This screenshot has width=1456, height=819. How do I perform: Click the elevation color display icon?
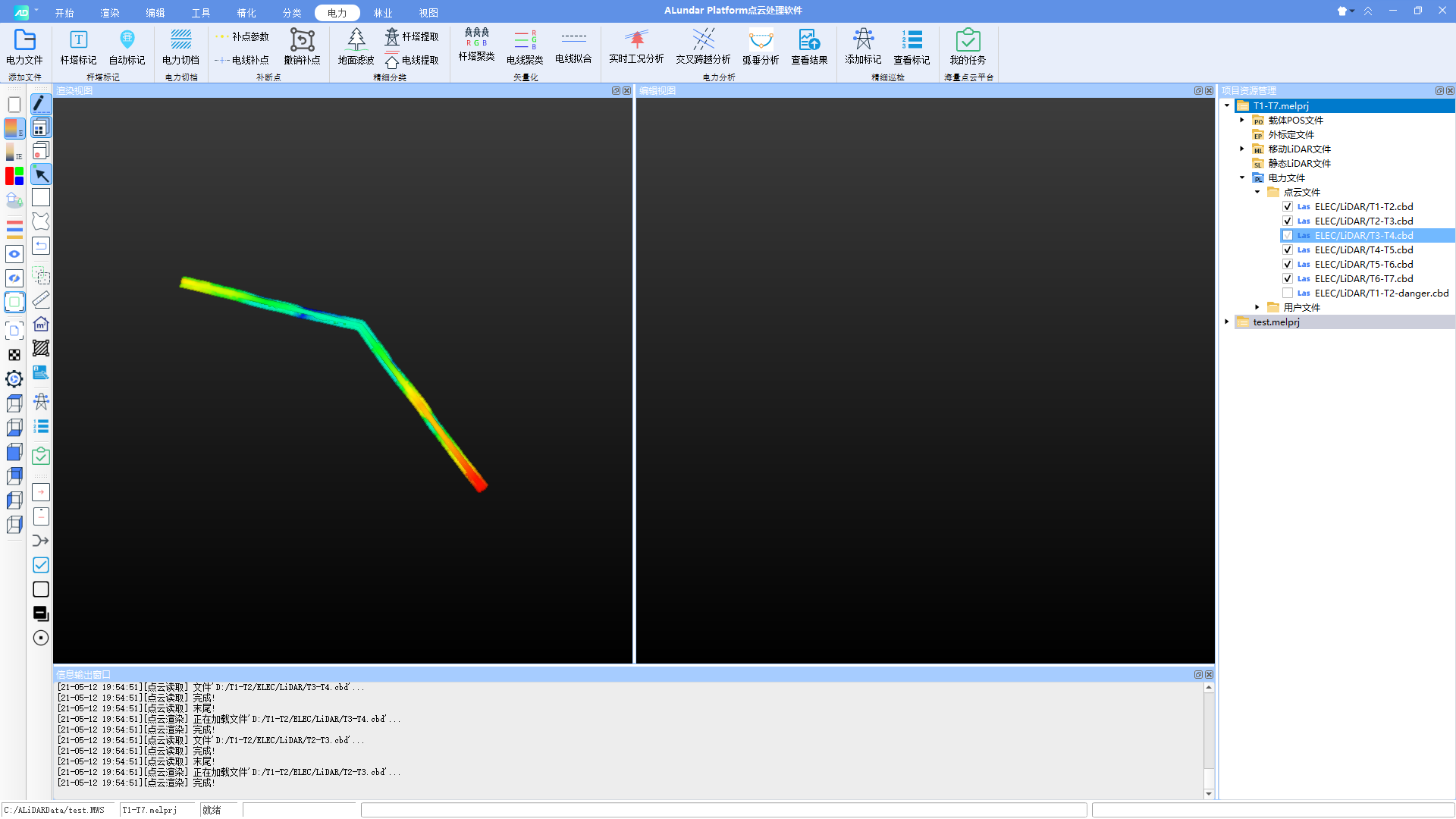14,128
